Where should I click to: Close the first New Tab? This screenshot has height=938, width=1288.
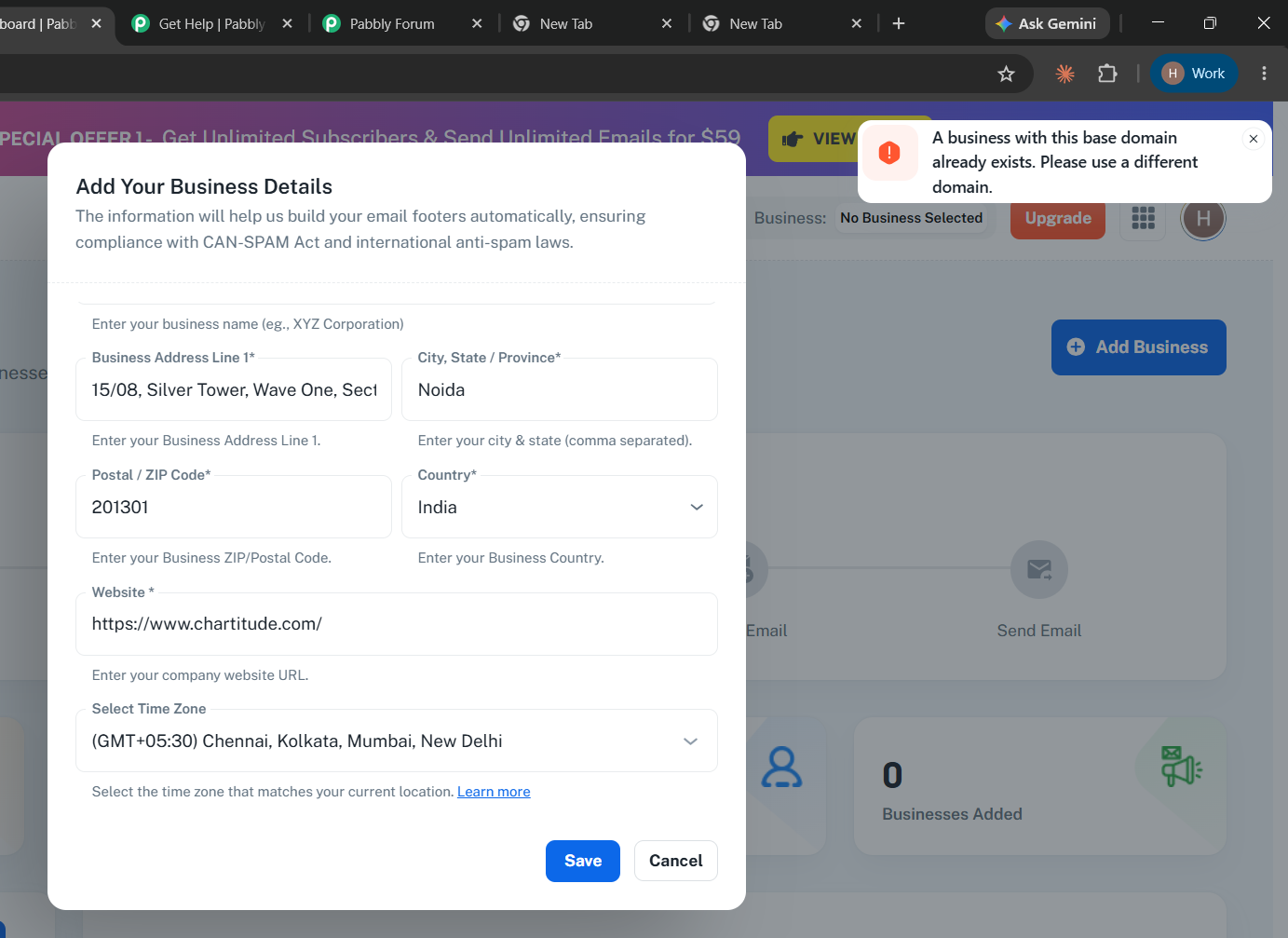(x=667, y=23)
